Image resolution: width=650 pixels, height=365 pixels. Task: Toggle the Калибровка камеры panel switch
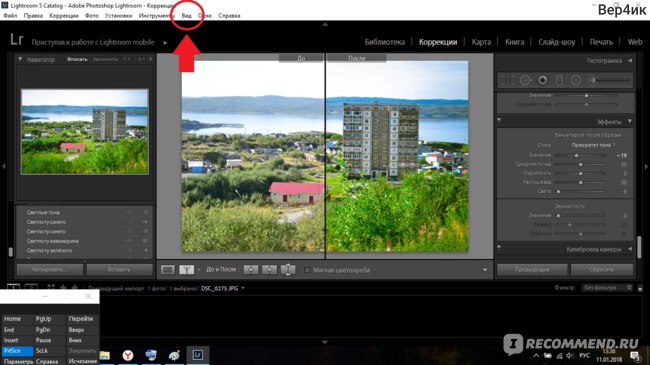point(499,248)
